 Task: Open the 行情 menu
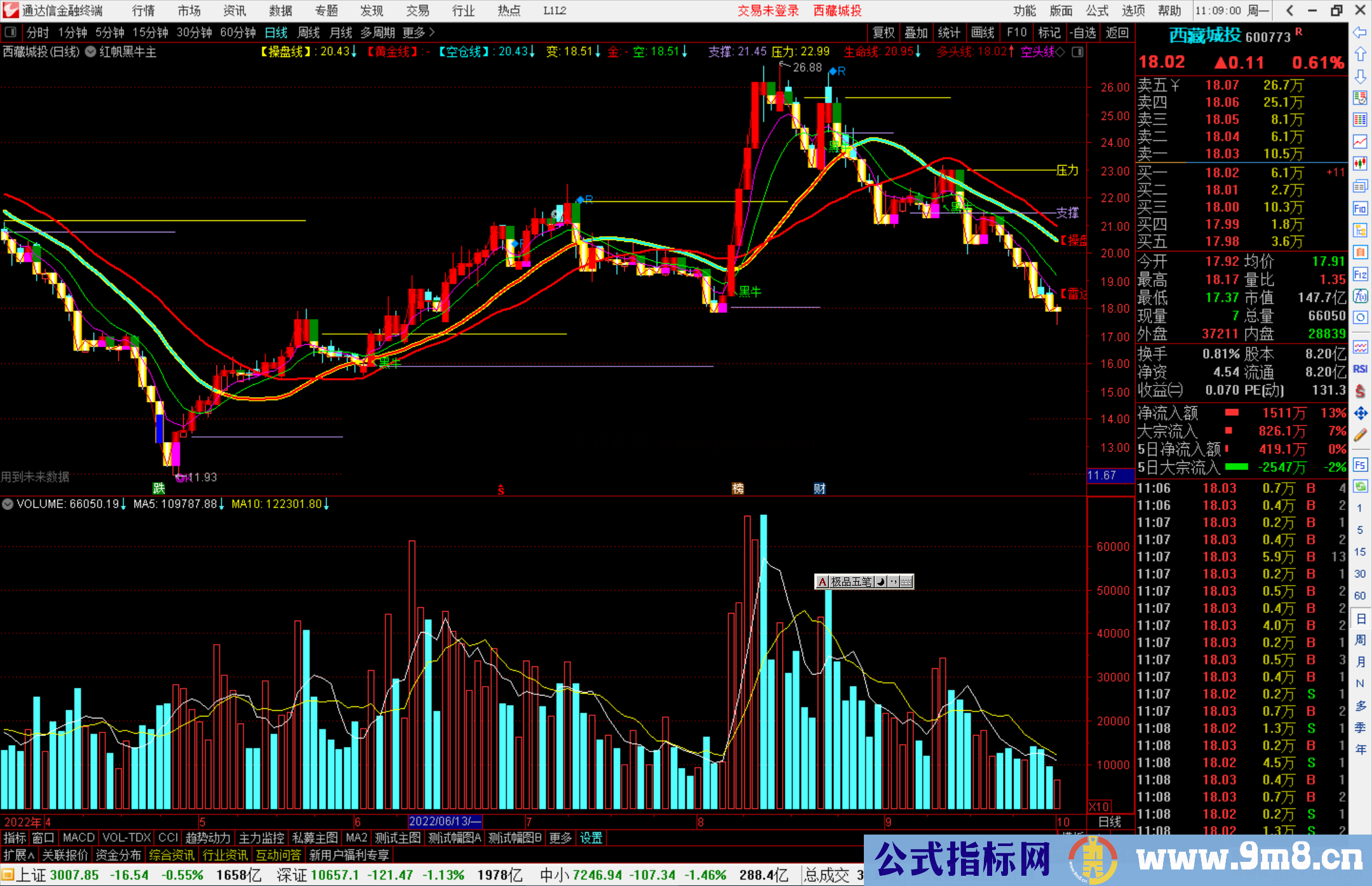tap(144, 11)
